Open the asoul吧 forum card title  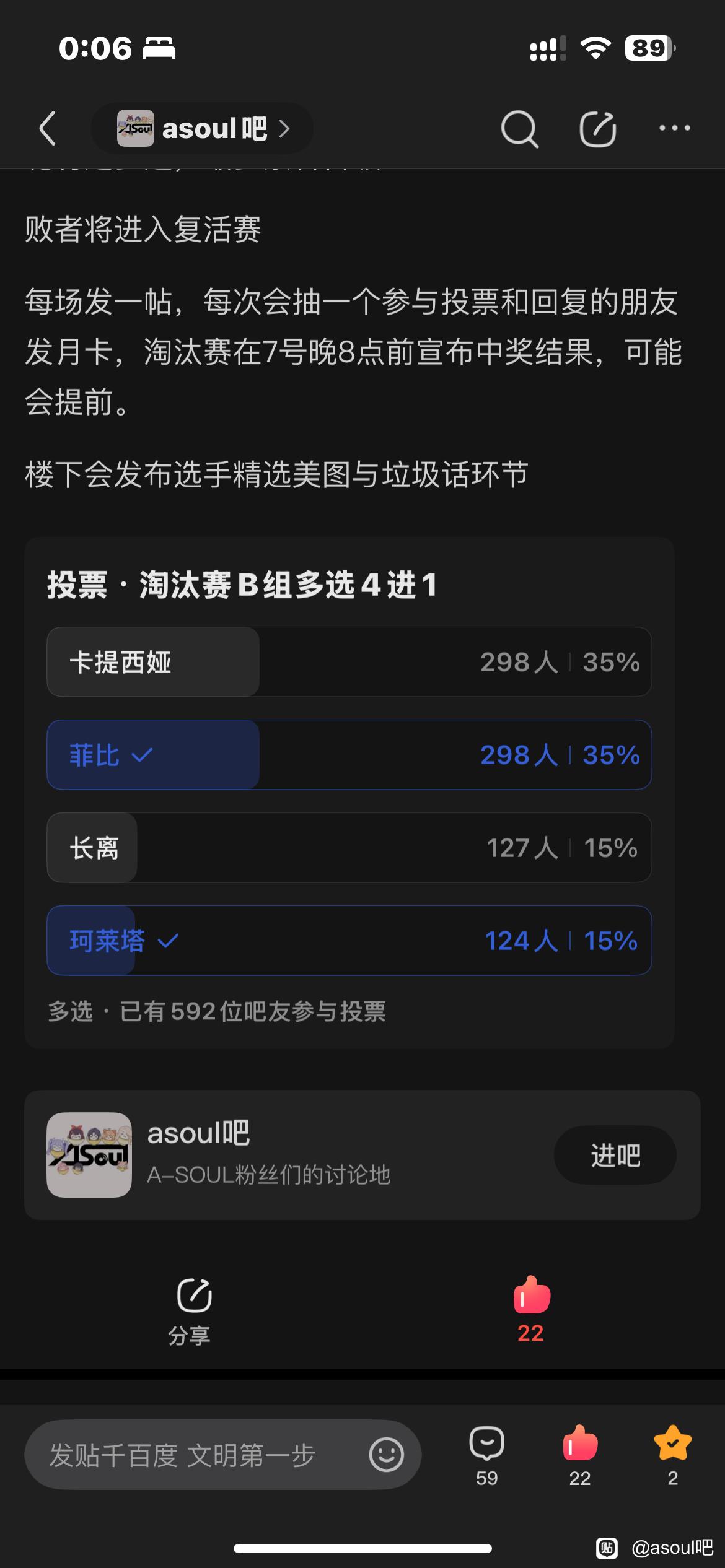click(x=198, y=1133)
